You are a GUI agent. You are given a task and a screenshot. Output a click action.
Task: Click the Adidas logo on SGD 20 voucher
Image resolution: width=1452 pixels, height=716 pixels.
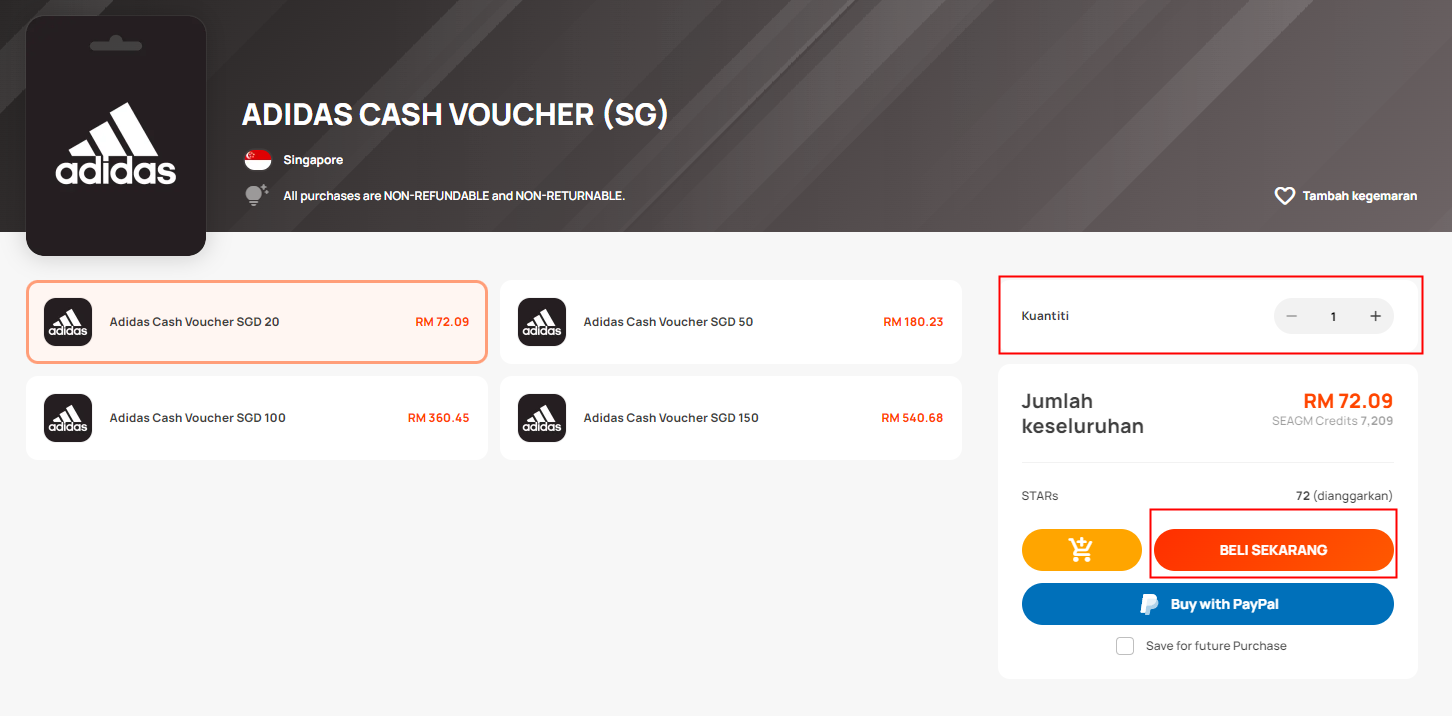pyautogui.click(x=68, y=322)
